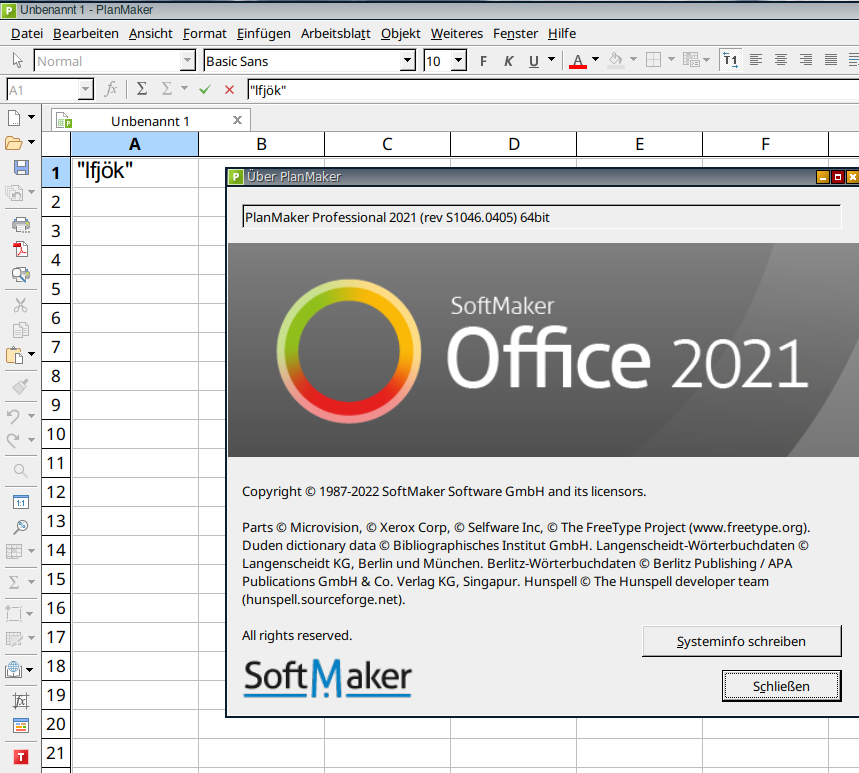Image resolution: width=859 pixels, height=773 pixels.
Task: Save the spreadsheet with floppy disk icon
Action: tap(21, 167)
